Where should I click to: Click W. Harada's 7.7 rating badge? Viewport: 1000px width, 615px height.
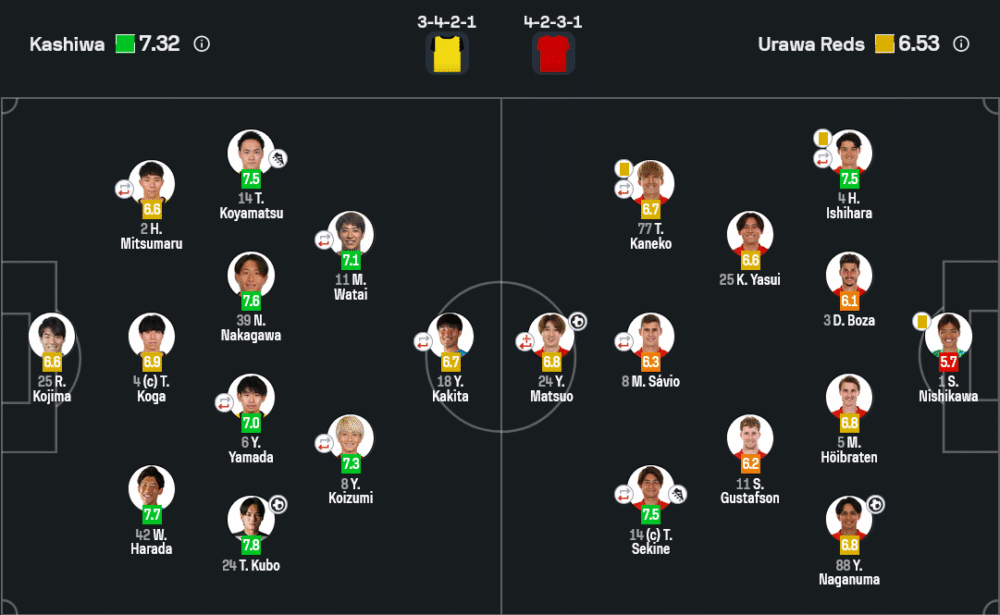pyautogui.click(x=152, y=515)
